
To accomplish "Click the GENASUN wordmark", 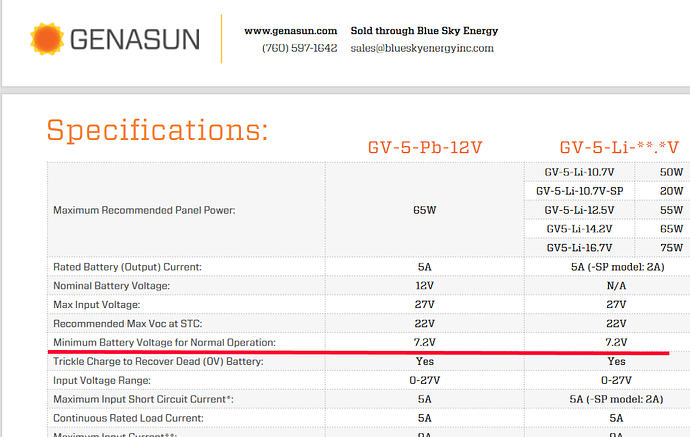I will (135, 39).
